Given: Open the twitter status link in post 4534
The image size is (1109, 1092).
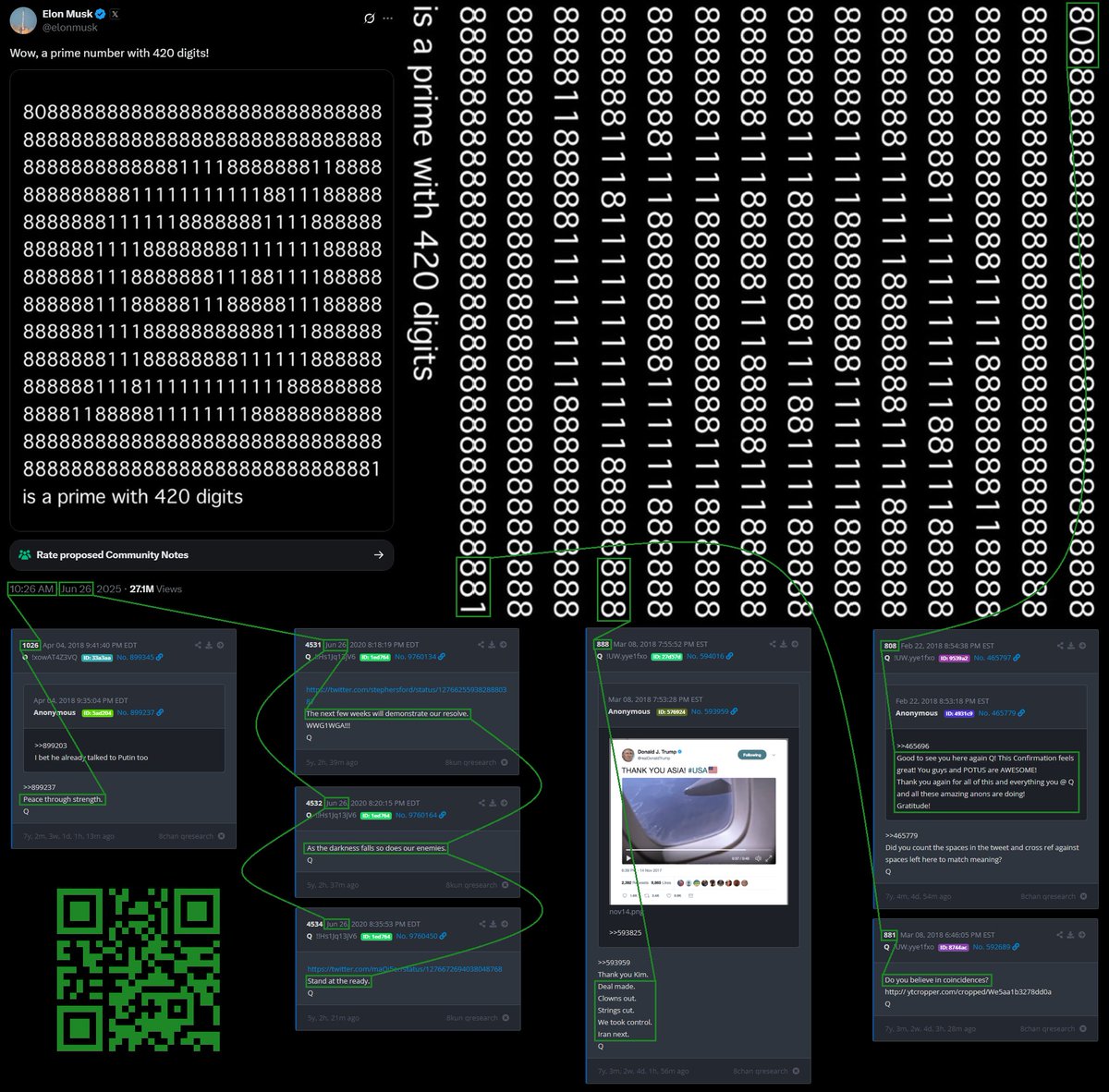Looking at the screenshot, I should click(405, 969).
